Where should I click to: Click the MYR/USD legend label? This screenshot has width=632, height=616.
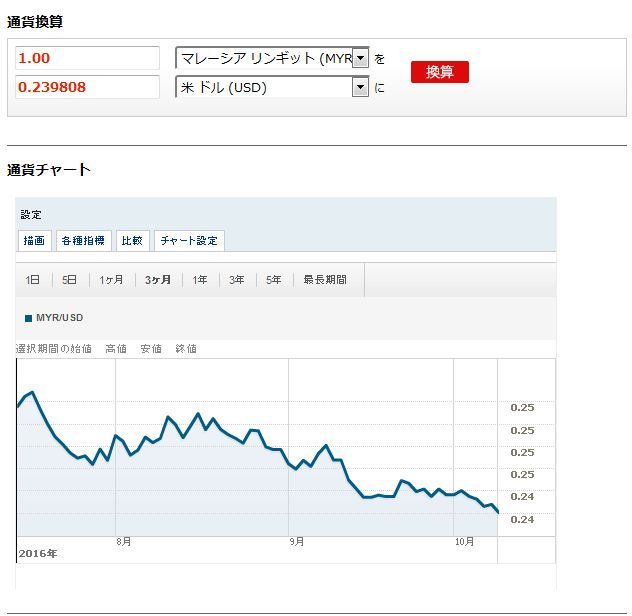click(x=60, y=318)
